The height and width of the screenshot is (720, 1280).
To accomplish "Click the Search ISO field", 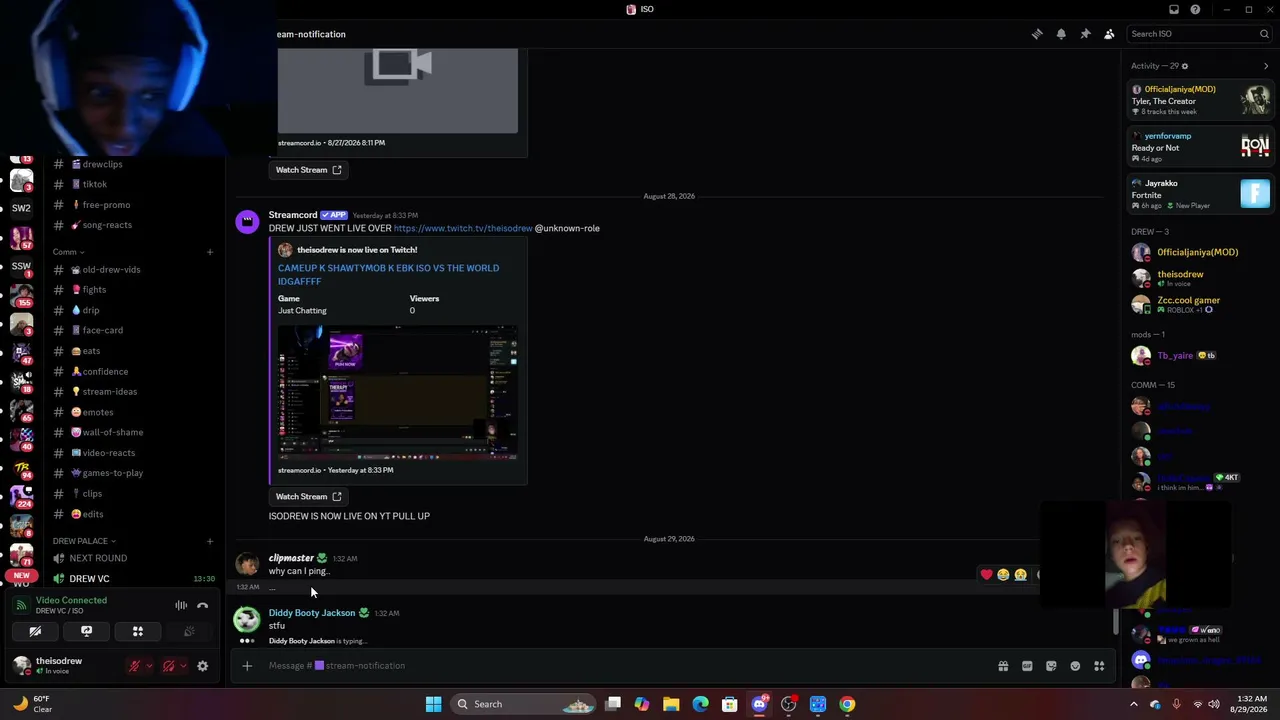I will [x=1198, y=34].
